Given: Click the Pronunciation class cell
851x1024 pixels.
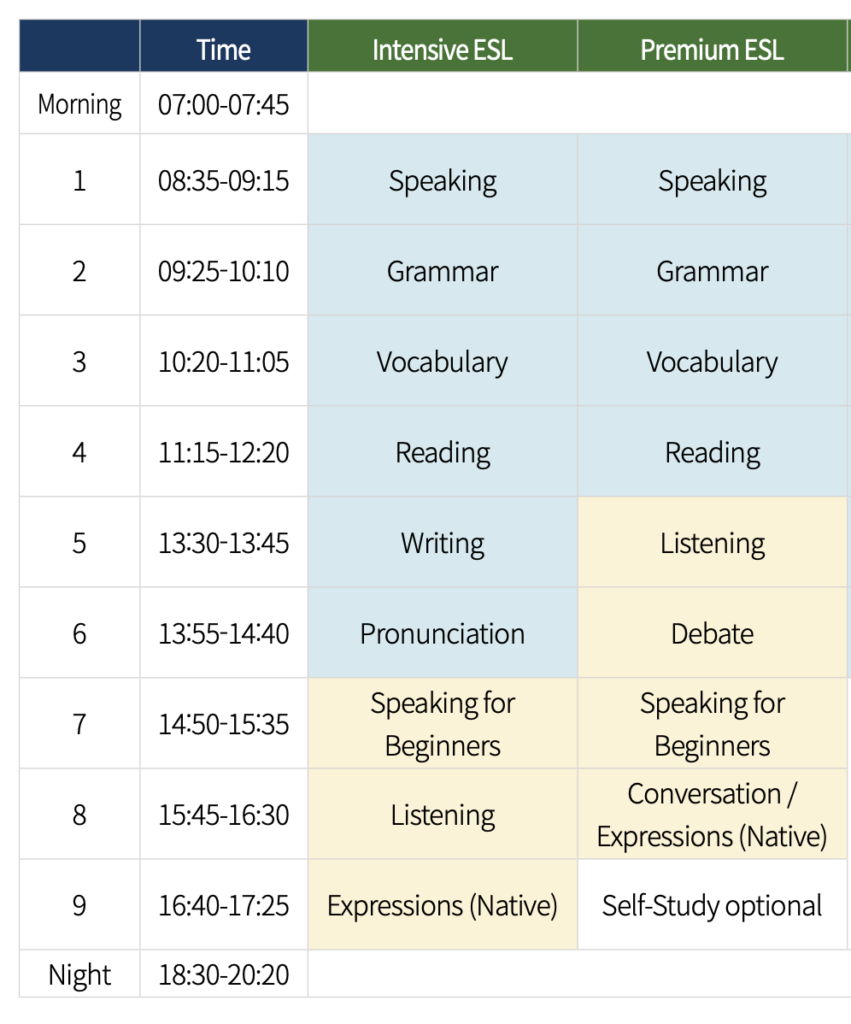Looking at the screenshot, I should pos(442,634).
